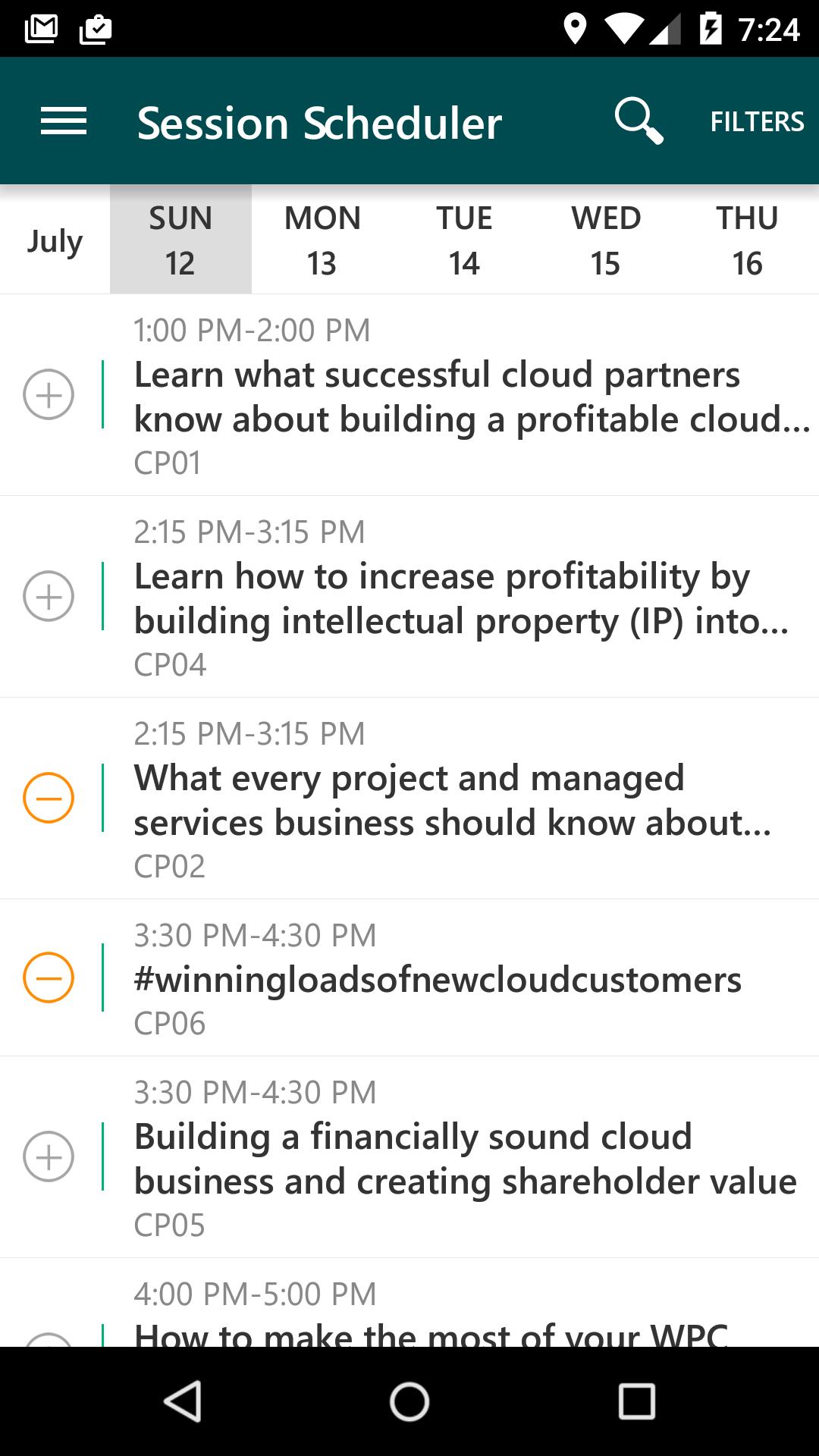This screenshot has width=819, height=1456.
Task: Open the FILTERS options
Action: pyautogui.click(x=756, y=121)
